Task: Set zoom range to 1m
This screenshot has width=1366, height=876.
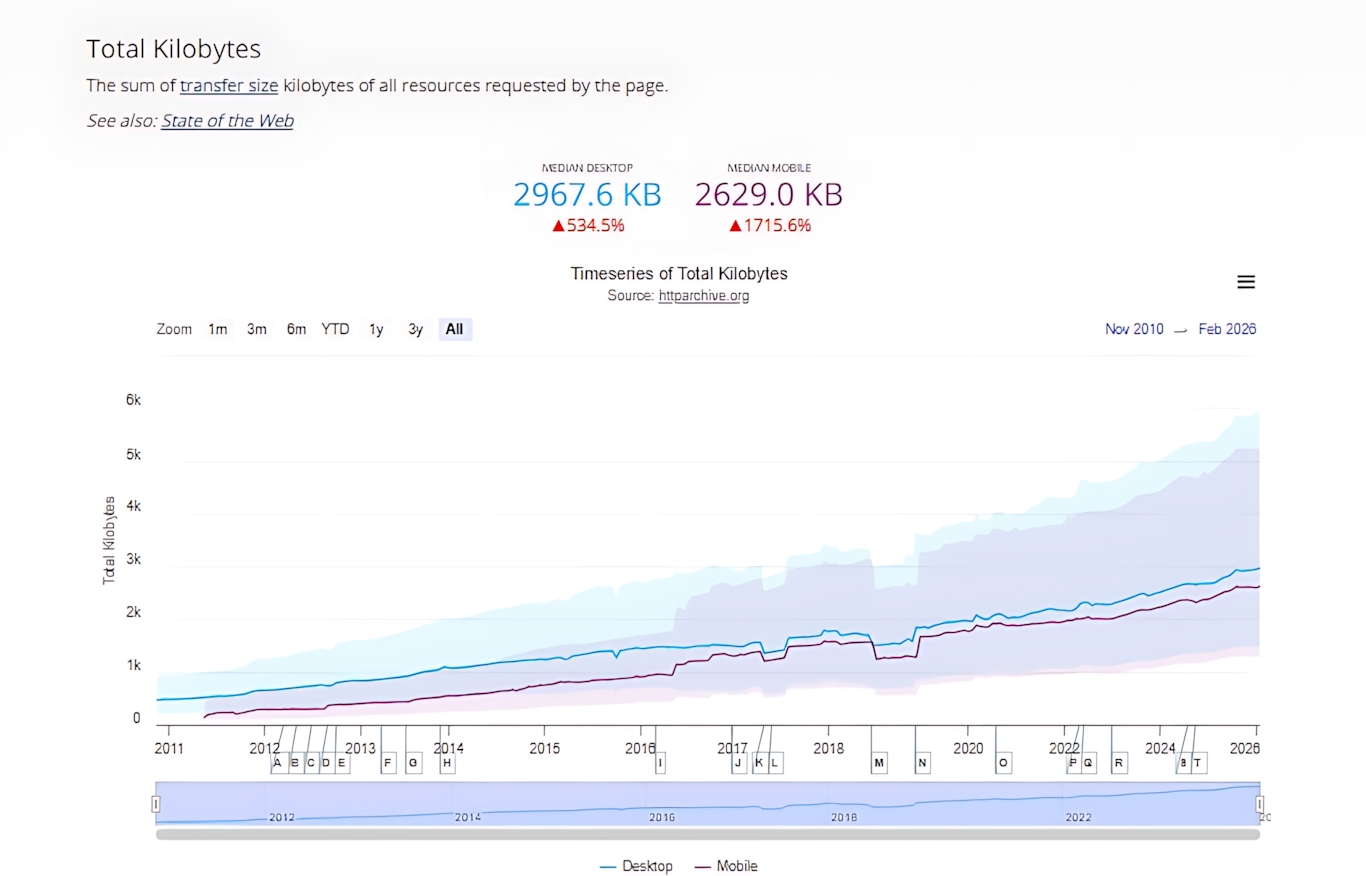Action: point(218,329)
